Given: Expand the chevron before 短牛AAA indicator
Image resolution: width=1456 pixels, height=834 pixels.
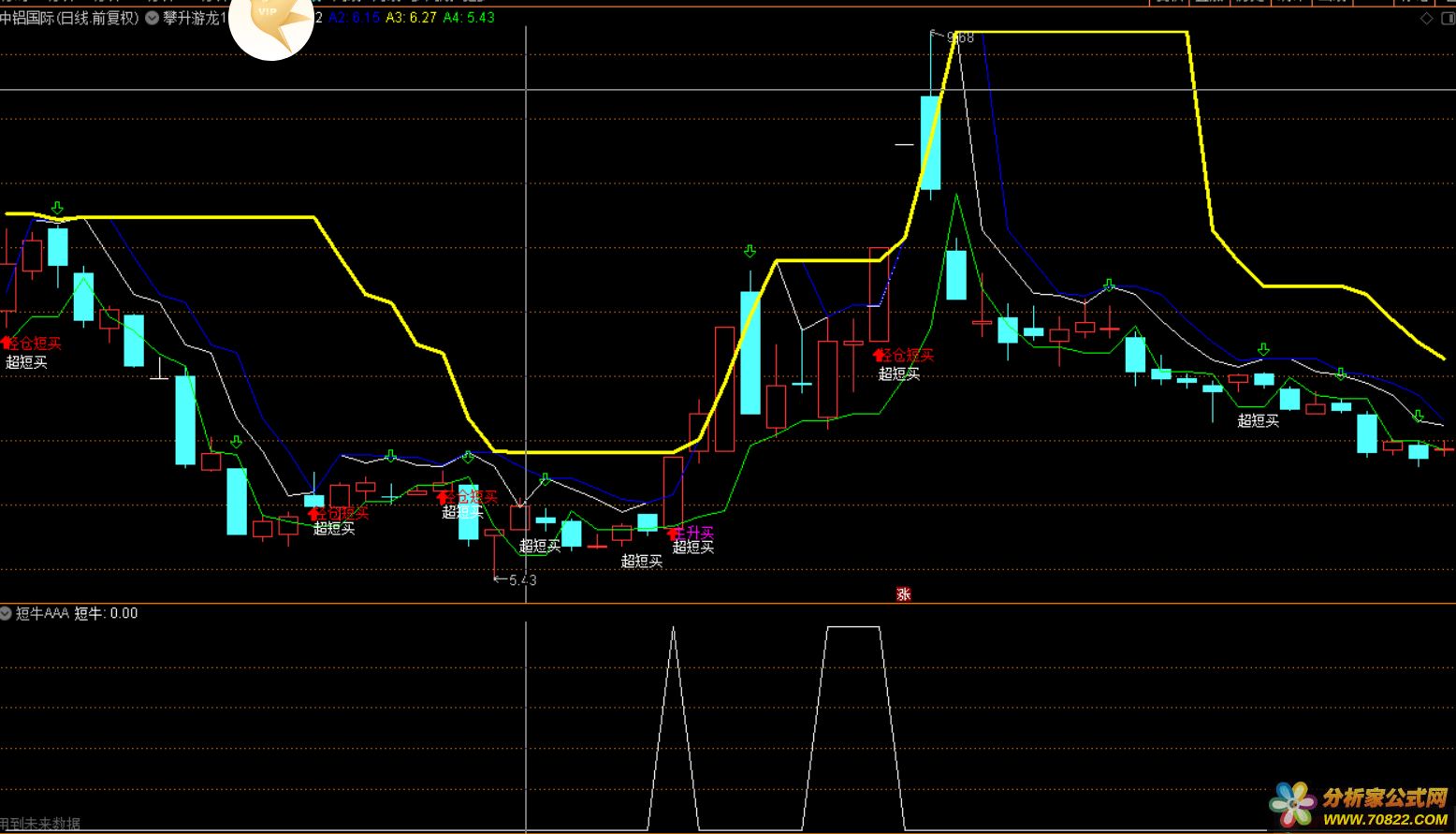Looking at the screenshot, I should click(x=6, y=614).
